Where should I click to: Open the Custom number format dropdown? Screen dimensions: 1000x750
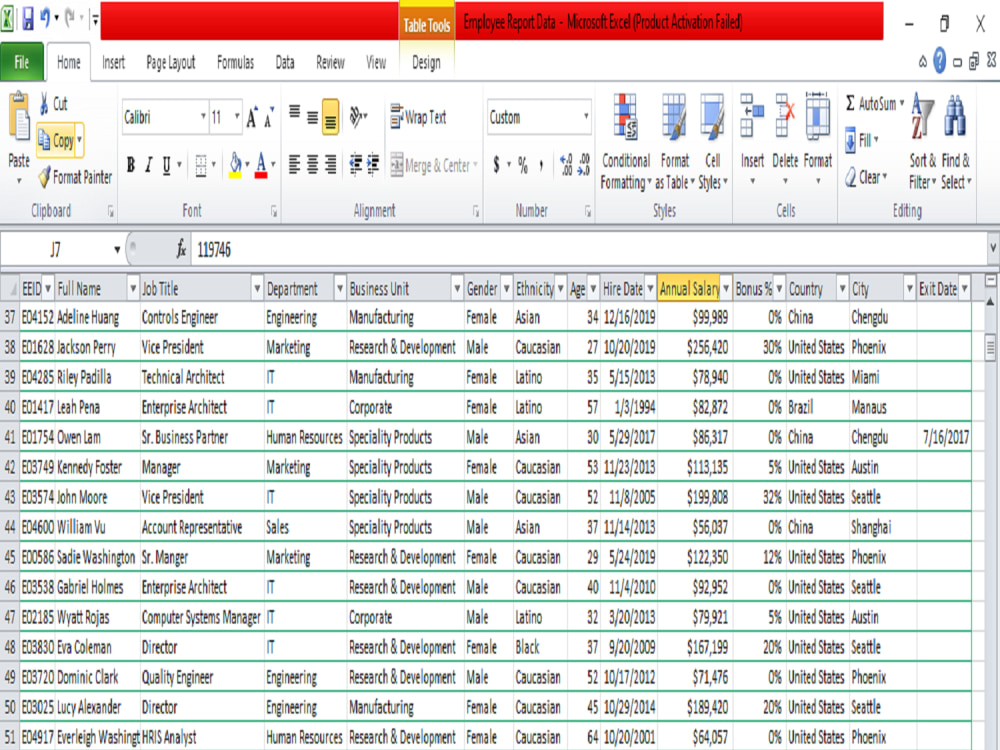point(585,117)
